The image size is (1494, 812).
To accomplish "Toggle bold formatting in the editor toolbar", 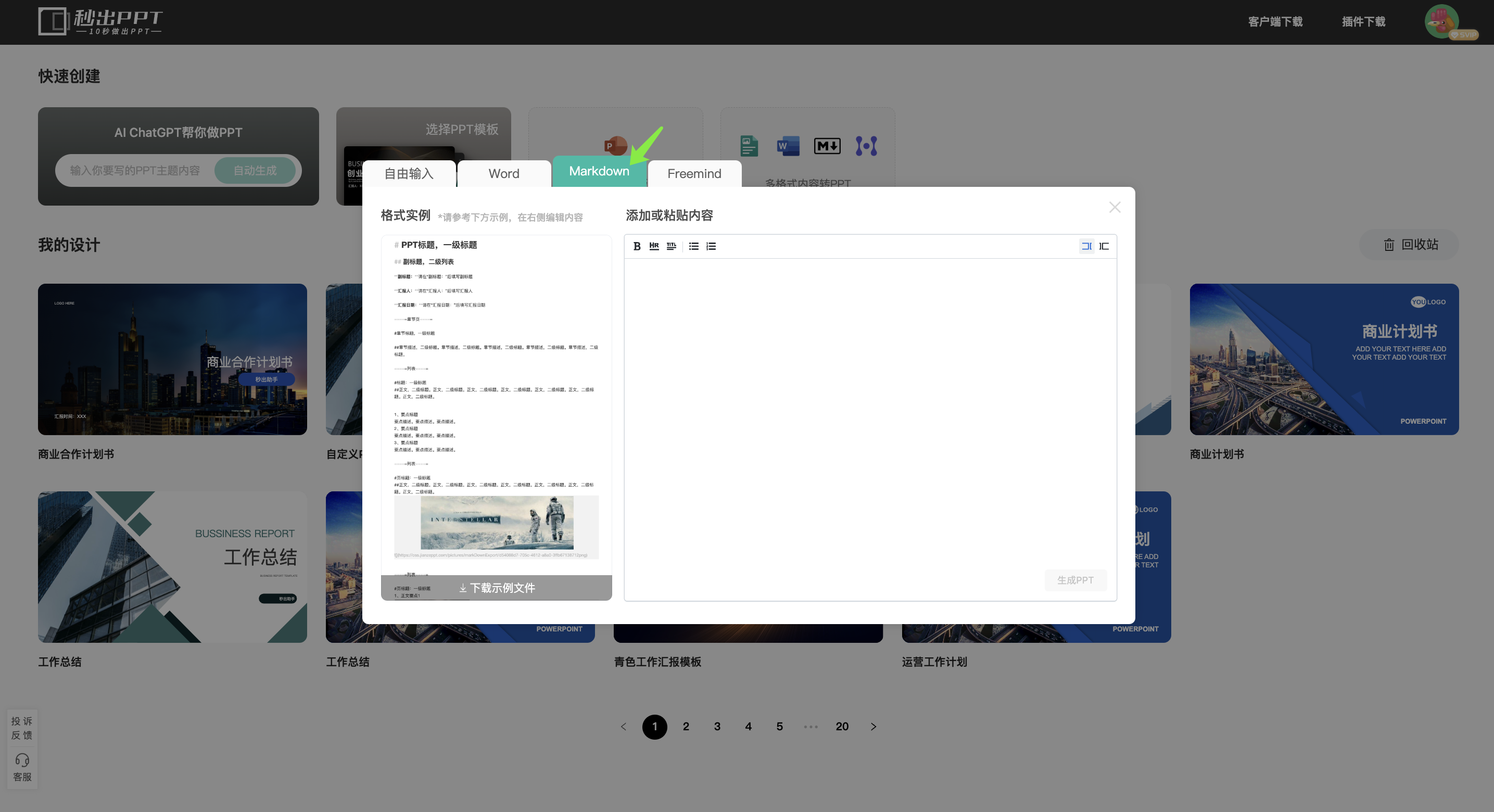I will click(637, 246).
